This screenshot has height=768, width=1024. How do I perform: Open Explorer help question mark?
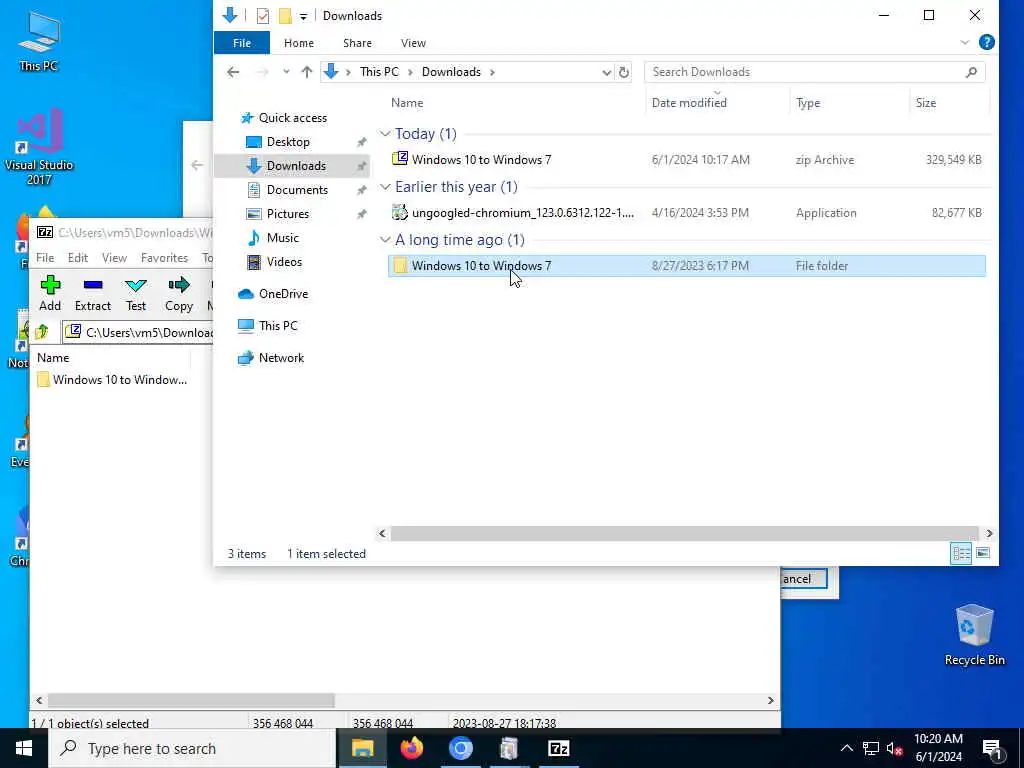tap(987, 42)
